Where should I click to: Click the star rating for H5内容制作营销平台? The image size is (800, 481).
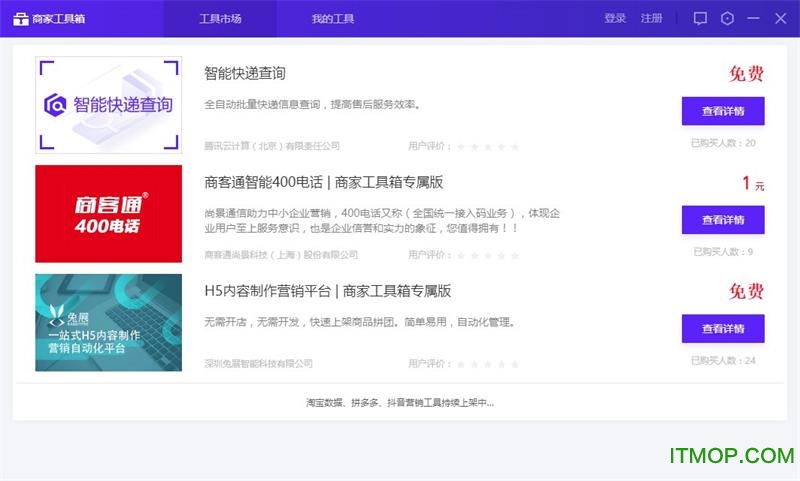coord(488,364)
